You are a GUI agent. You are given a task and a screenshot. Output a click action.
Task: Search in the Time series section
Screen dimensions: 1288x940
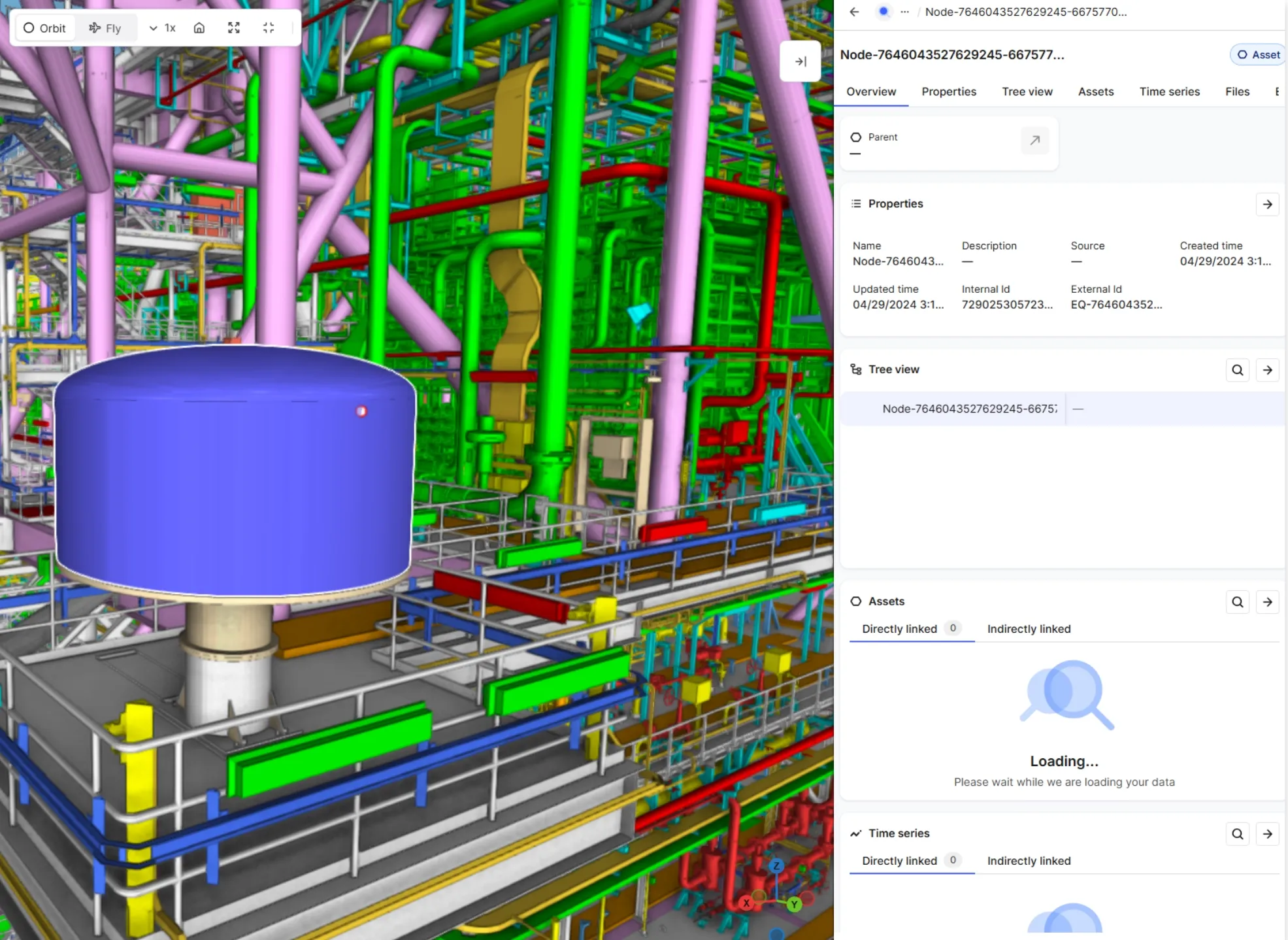[1238, 834]
